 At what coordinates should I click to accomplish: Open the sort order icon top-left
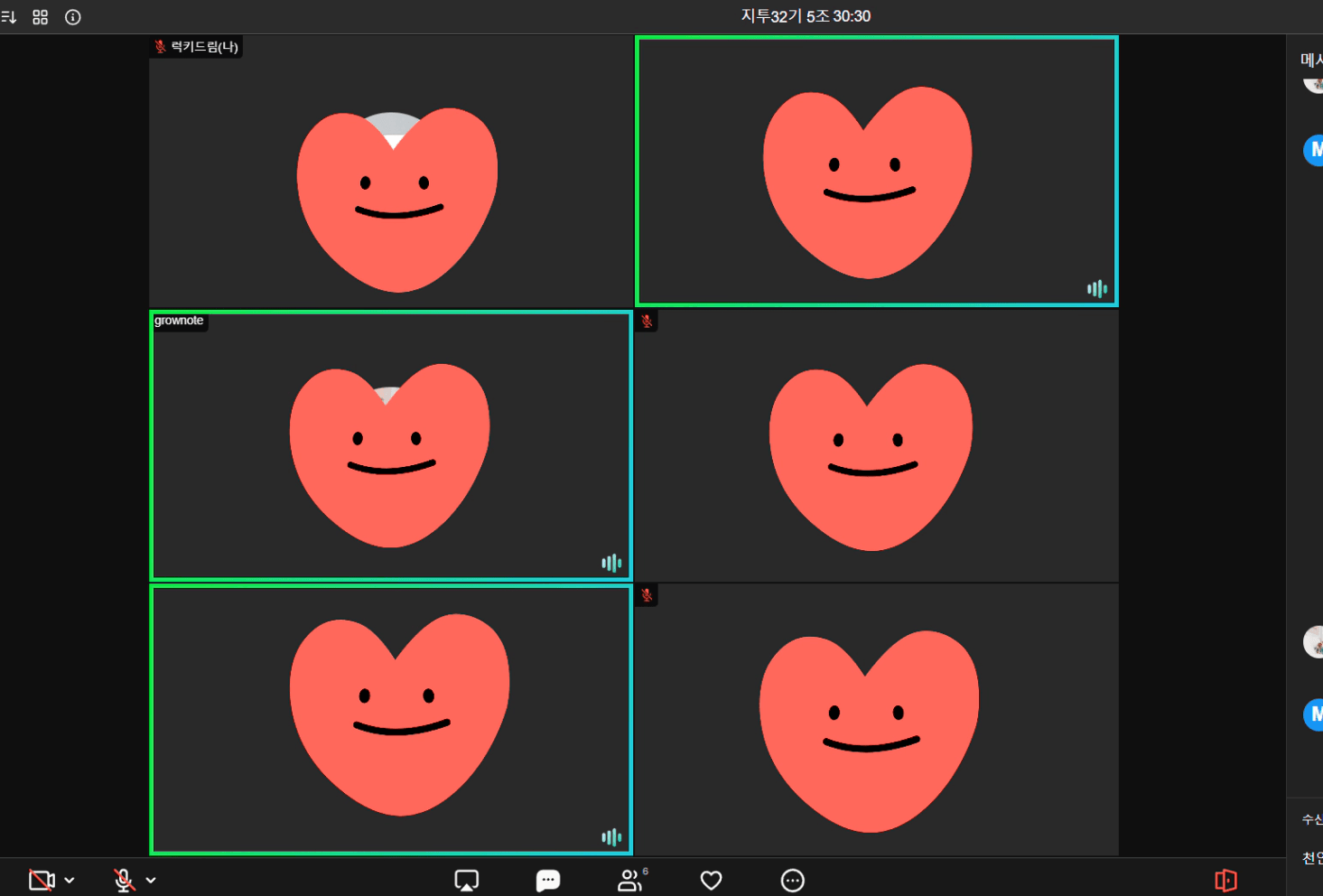point(9,17)
